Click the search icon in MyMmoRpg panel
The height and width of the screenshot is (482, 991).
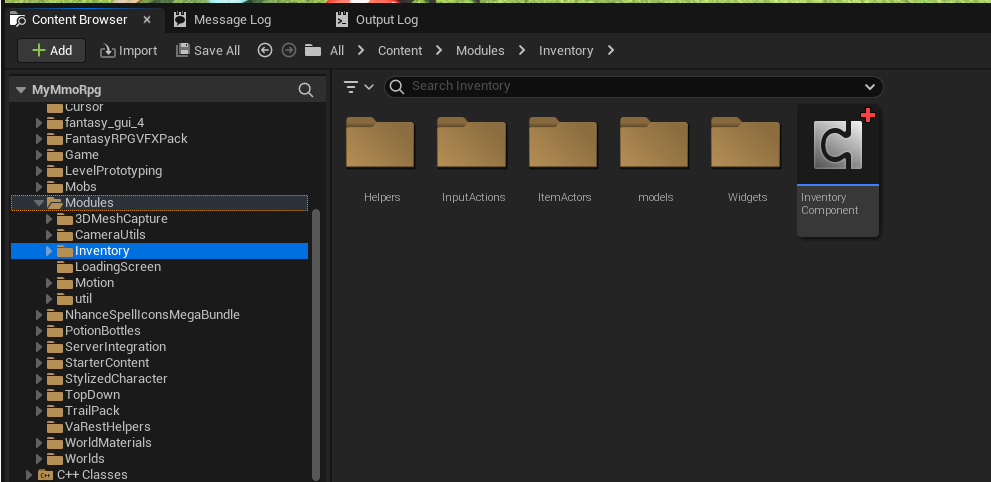(x=306, y=90)
